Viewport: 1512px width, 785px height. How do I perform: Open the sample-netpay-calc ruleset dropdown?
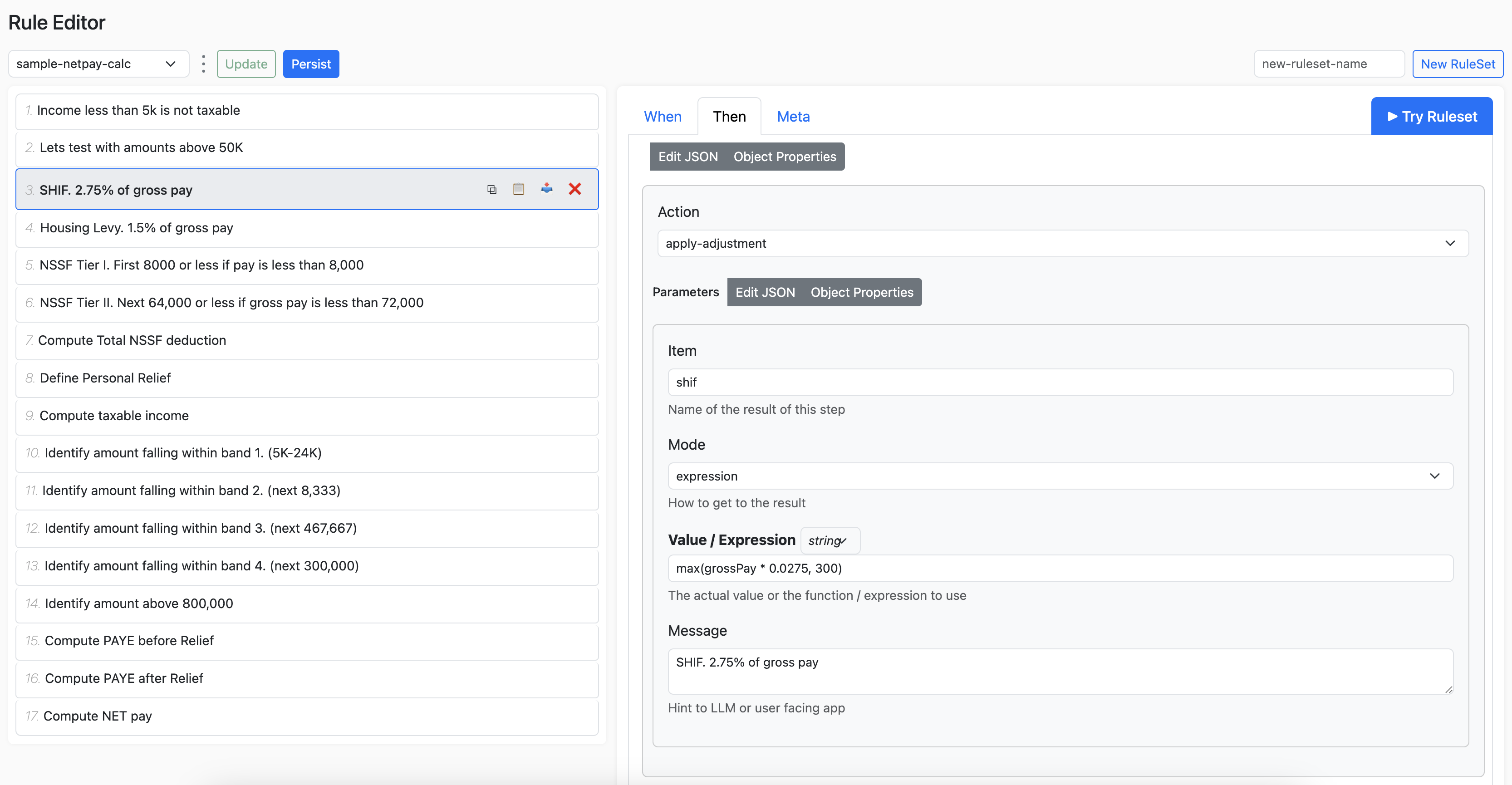tap(98, 64)
